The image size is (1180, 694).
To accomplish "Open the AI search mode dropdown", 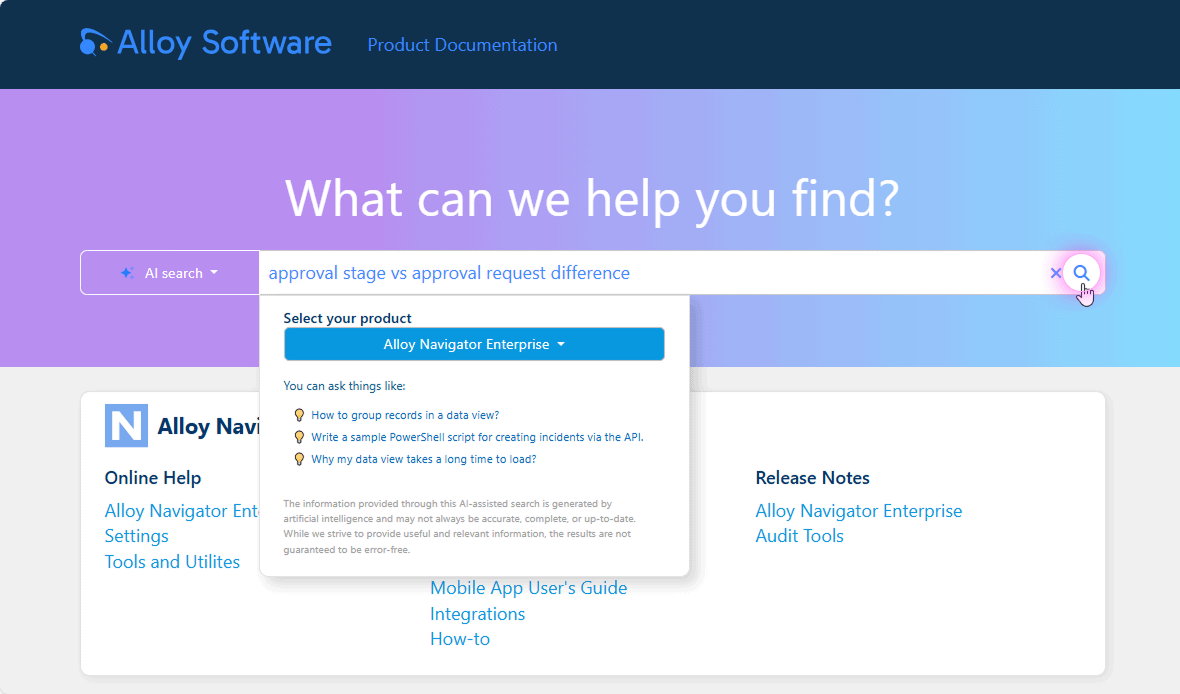I will [170, 272].
